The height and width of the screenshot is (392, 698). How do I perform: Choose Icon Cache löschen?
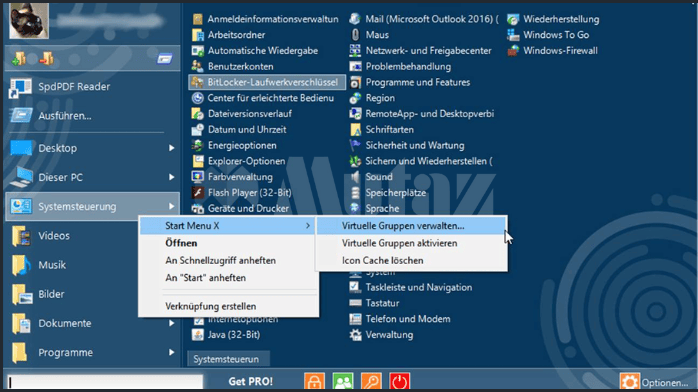tap(411, 260)
